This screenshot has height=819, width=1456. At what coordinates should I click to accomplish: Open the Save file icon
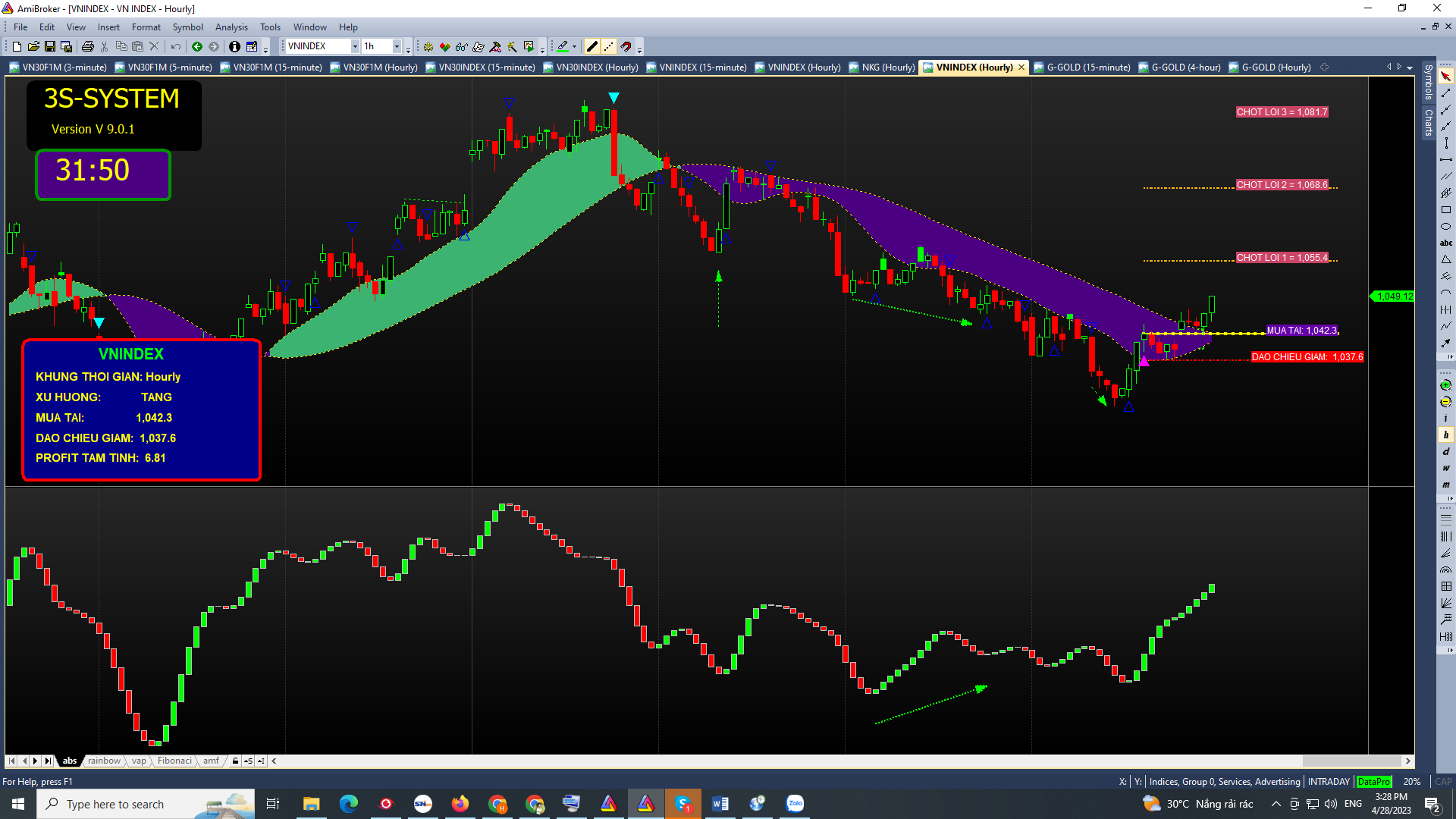click(x=50, y=46)
